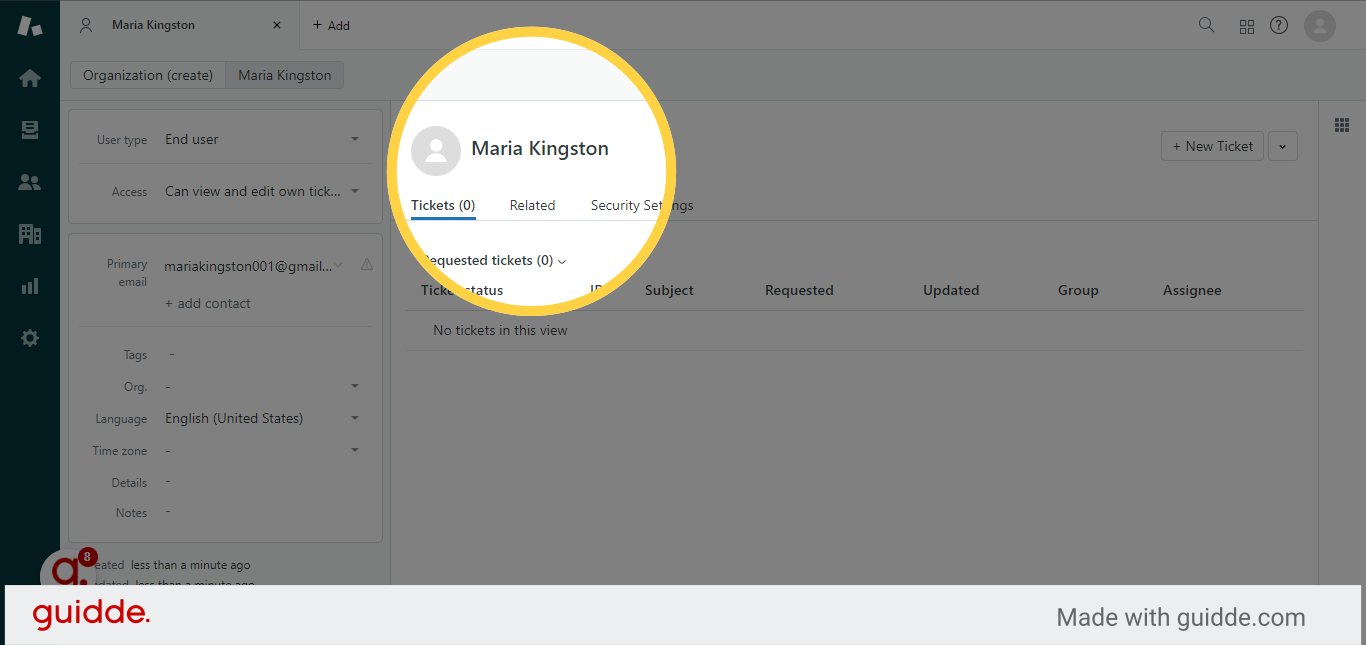Expand the Requested tickets chevron

(561, 260)
